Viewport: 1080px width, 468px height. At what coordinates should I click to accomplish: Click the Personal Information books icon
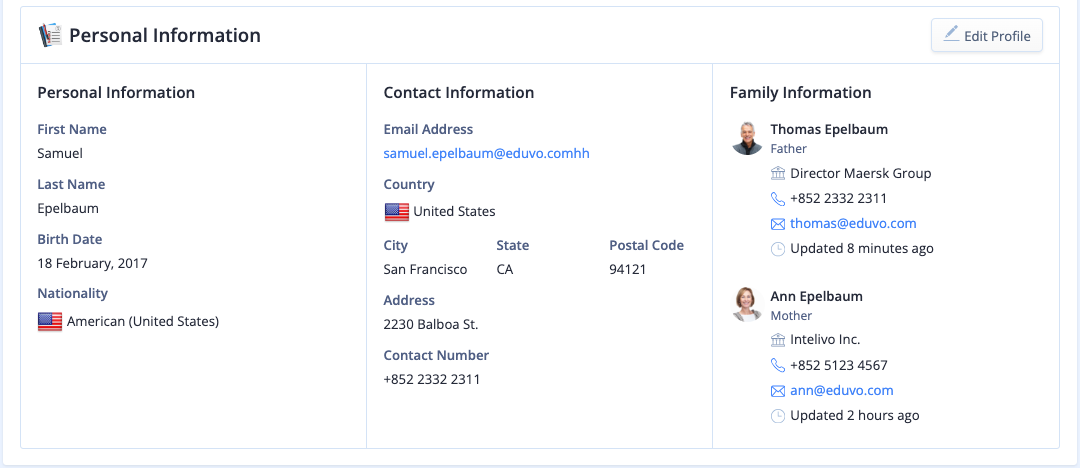(50, 34)
